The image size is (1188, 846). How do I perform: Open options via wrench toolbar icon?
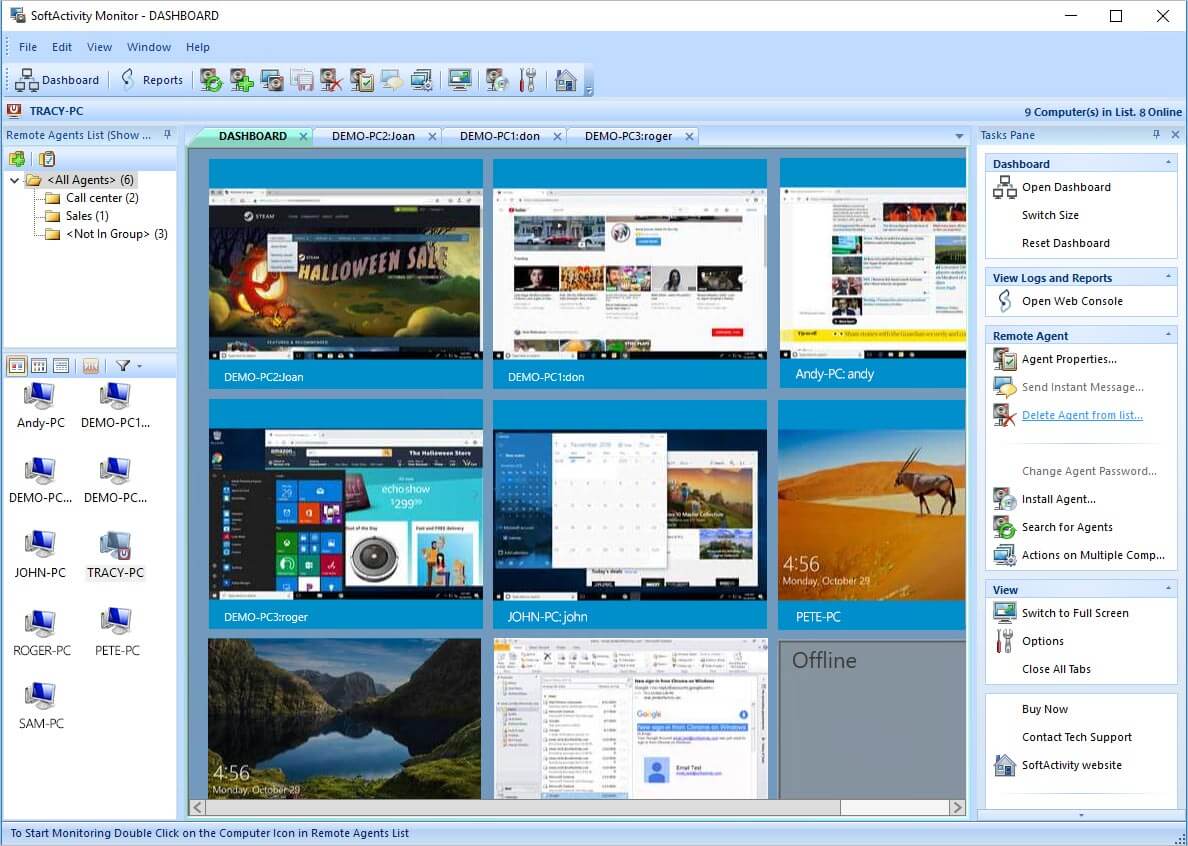point(528,80)
